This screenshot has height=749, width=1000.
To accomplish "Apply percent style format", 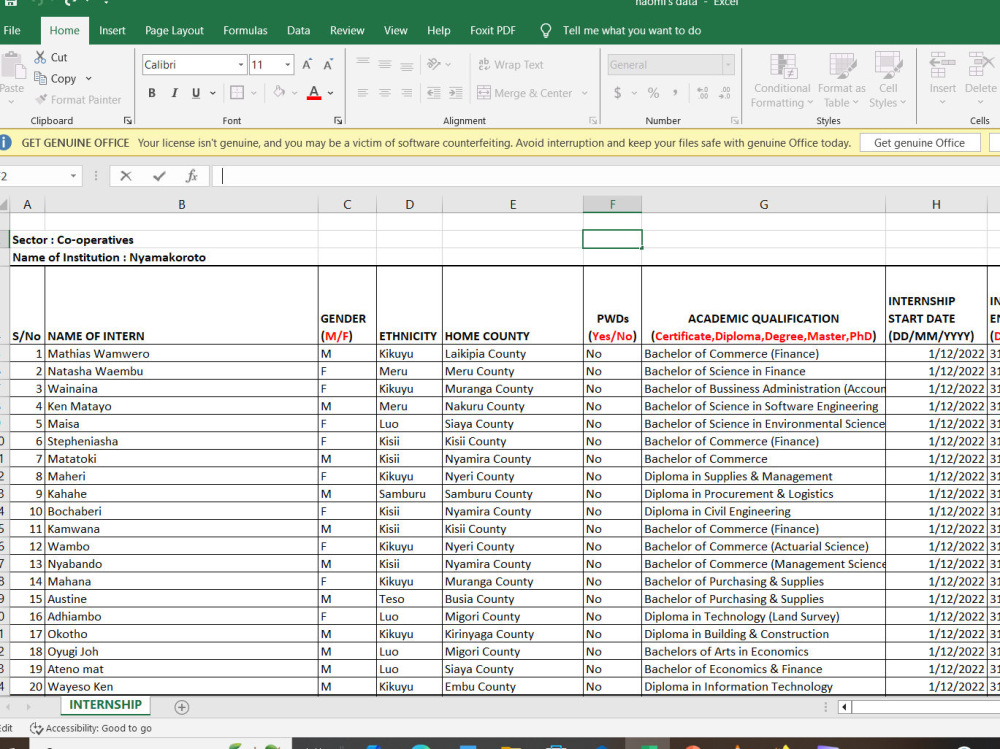I will click(x=653, y=93).
